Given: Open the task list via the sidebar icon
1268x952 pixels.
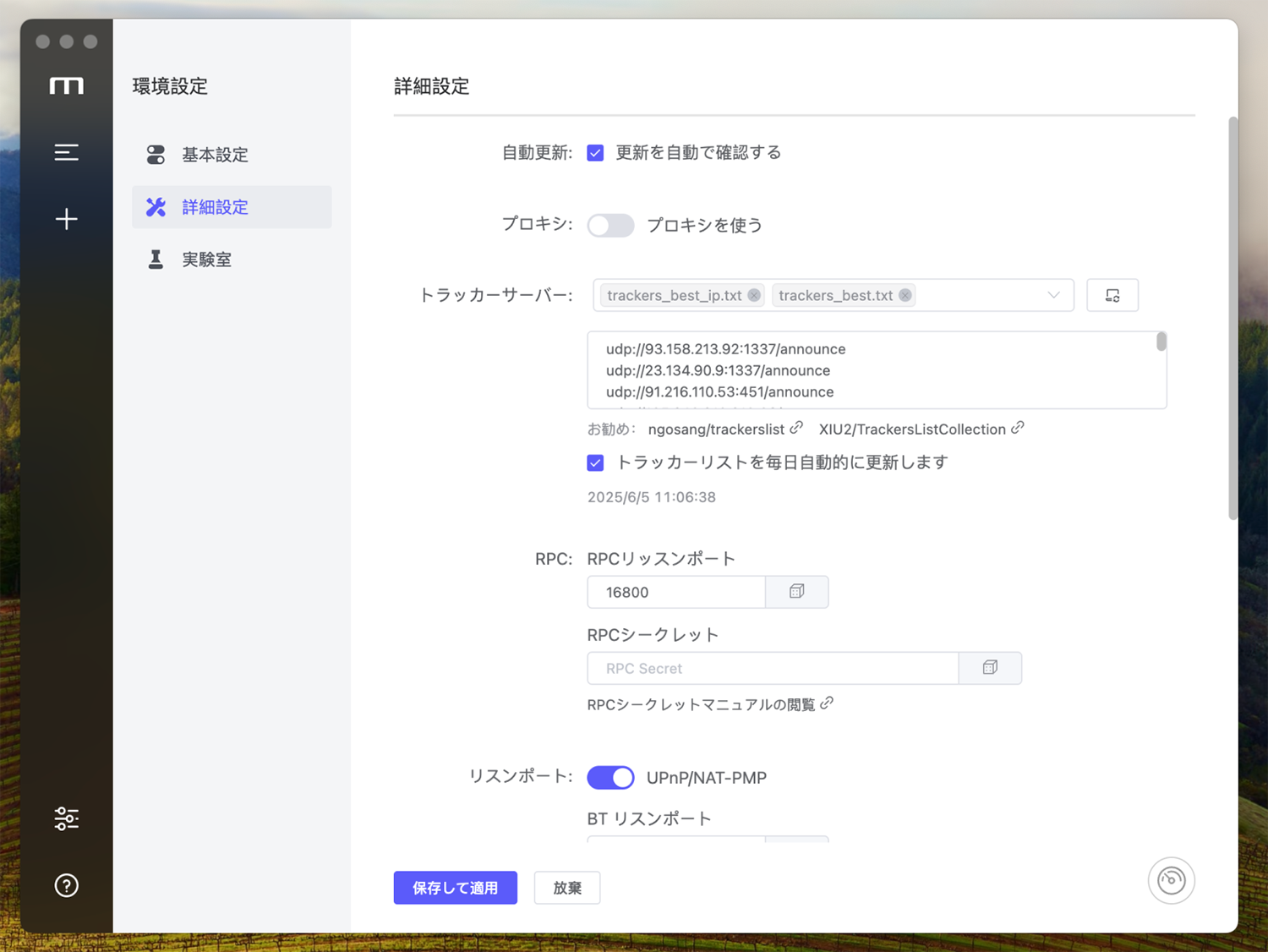Looking at the screenshot, I should (67, 152).
